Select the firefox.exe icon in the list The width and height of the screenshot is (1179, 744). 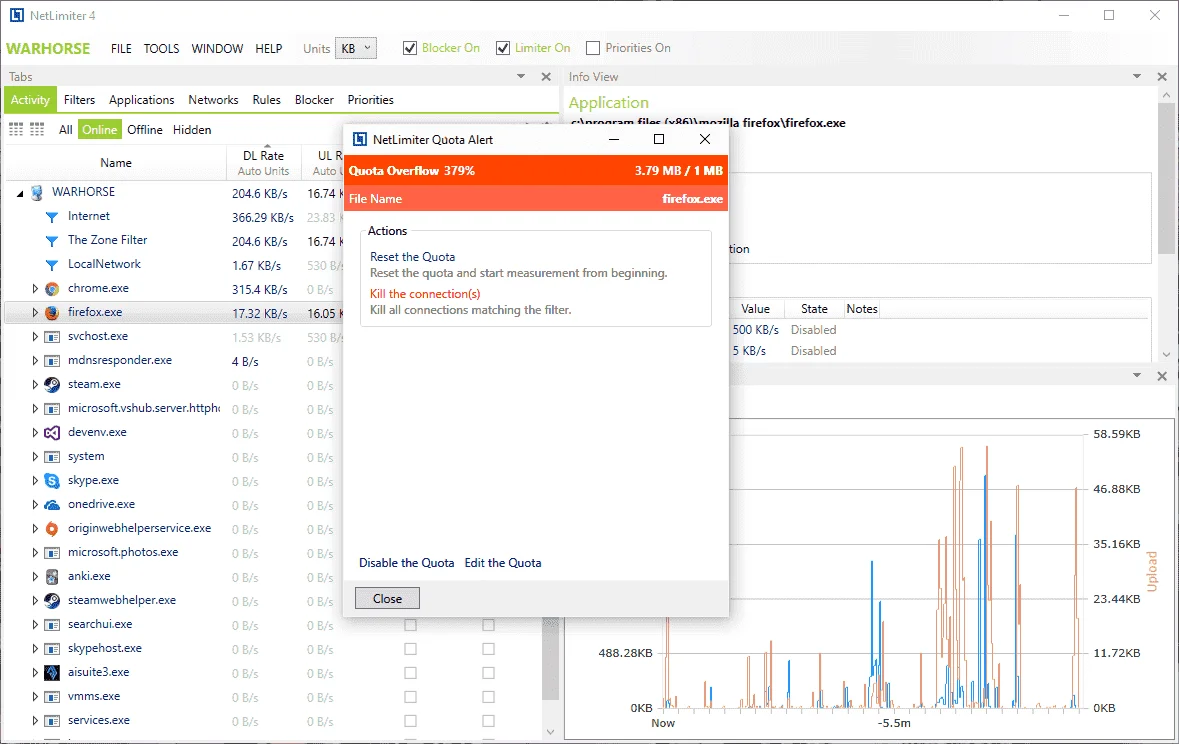pos(52,313)
